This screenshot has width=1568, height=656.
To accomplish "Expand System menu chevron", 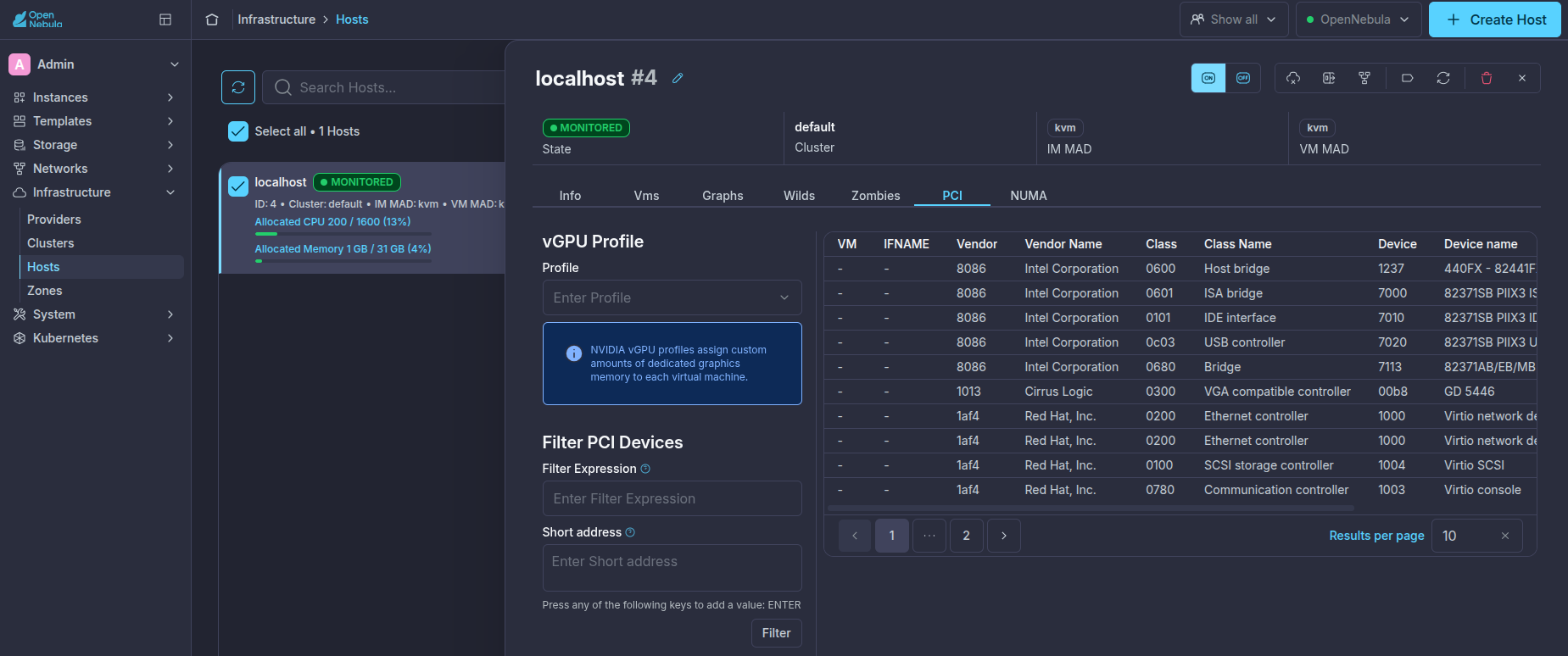I will (170, 314).
